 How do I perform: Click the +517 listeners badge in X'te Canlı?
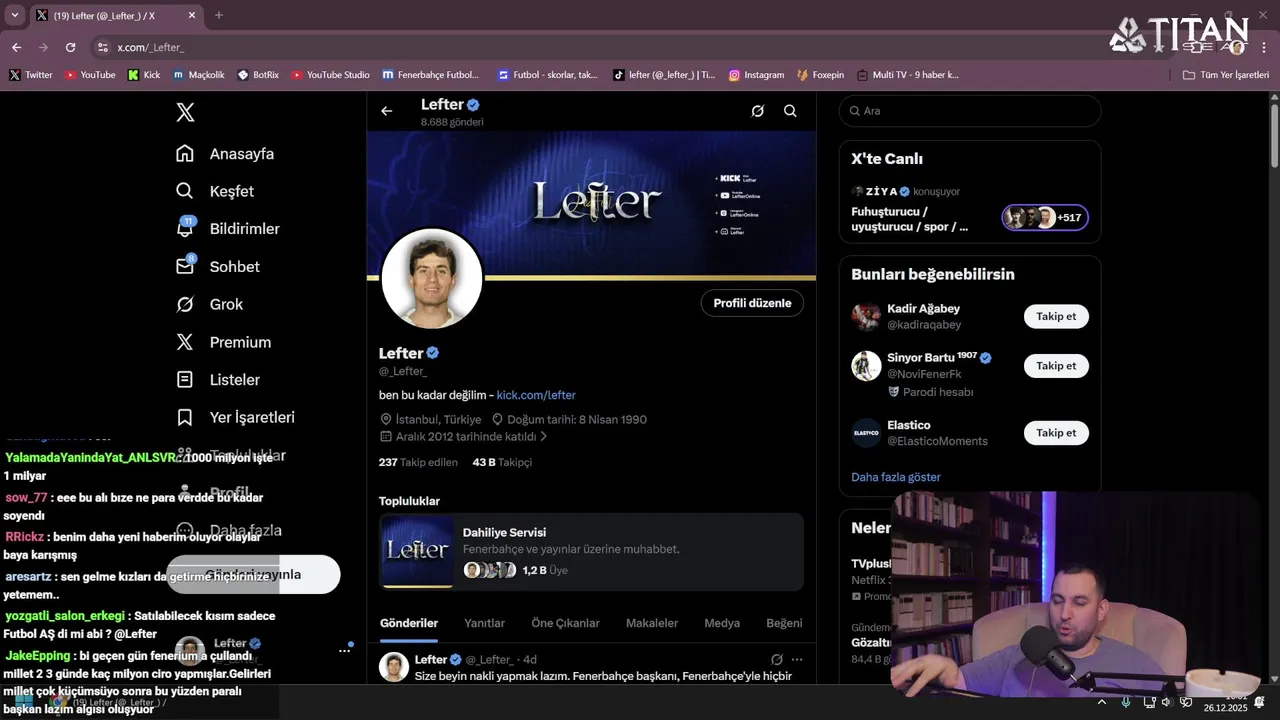pyautogui.click(x=1046, y=218)
